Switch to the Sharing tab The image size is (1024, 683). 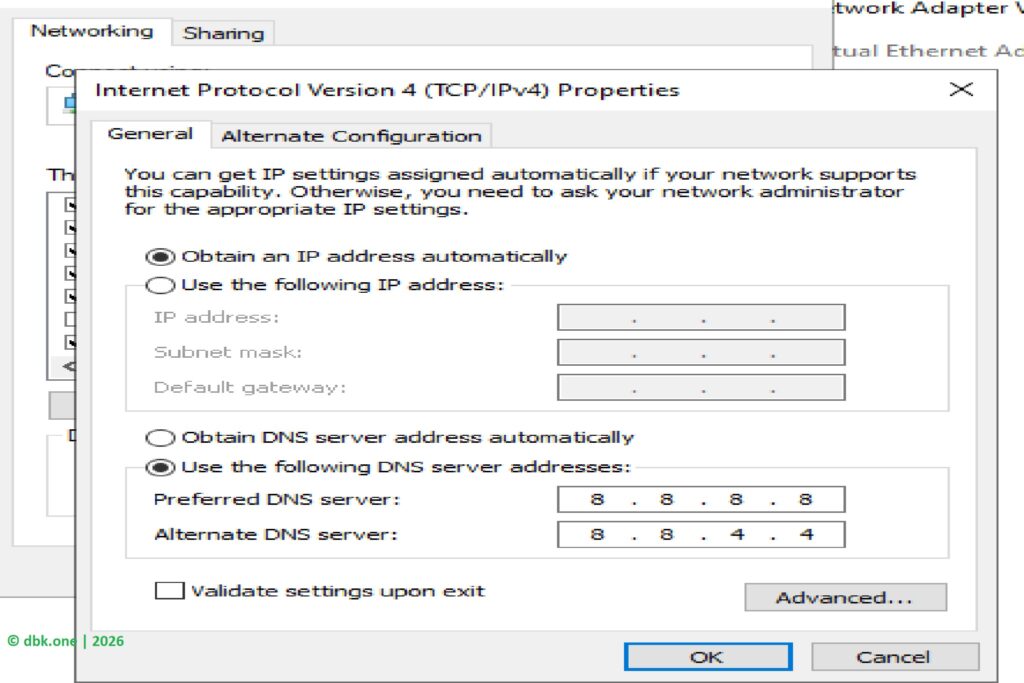click(x=223, y=33)
